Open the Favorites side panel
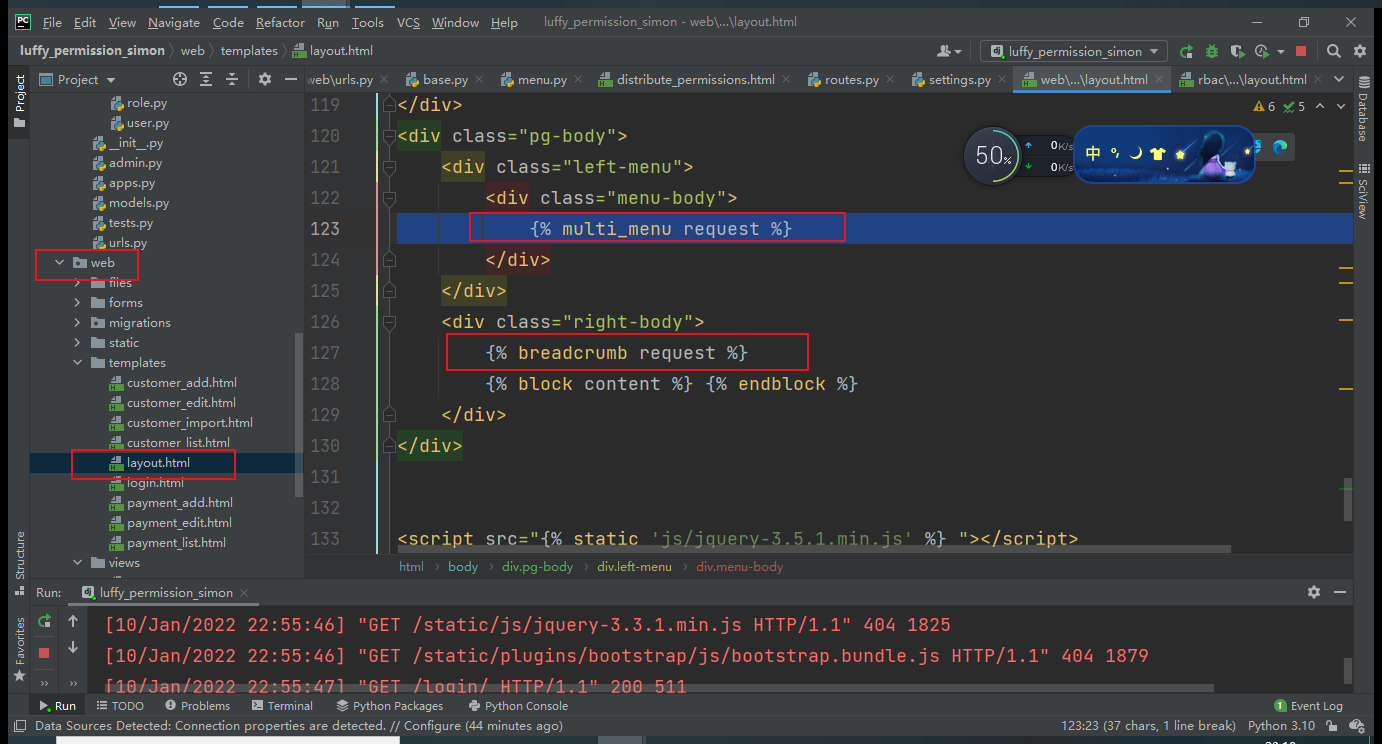 click(19, 650)
